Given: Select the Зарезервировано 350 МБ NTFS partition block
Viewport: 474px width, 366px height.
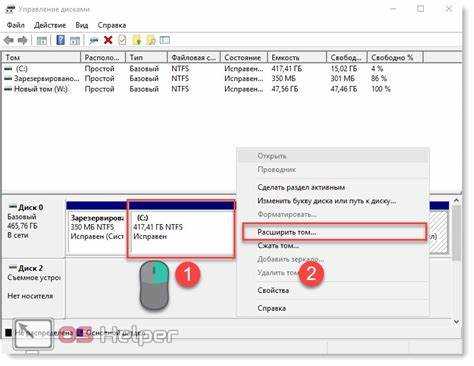Looking at the screenshot, I should pyautogui.click(x=97, y=229).
